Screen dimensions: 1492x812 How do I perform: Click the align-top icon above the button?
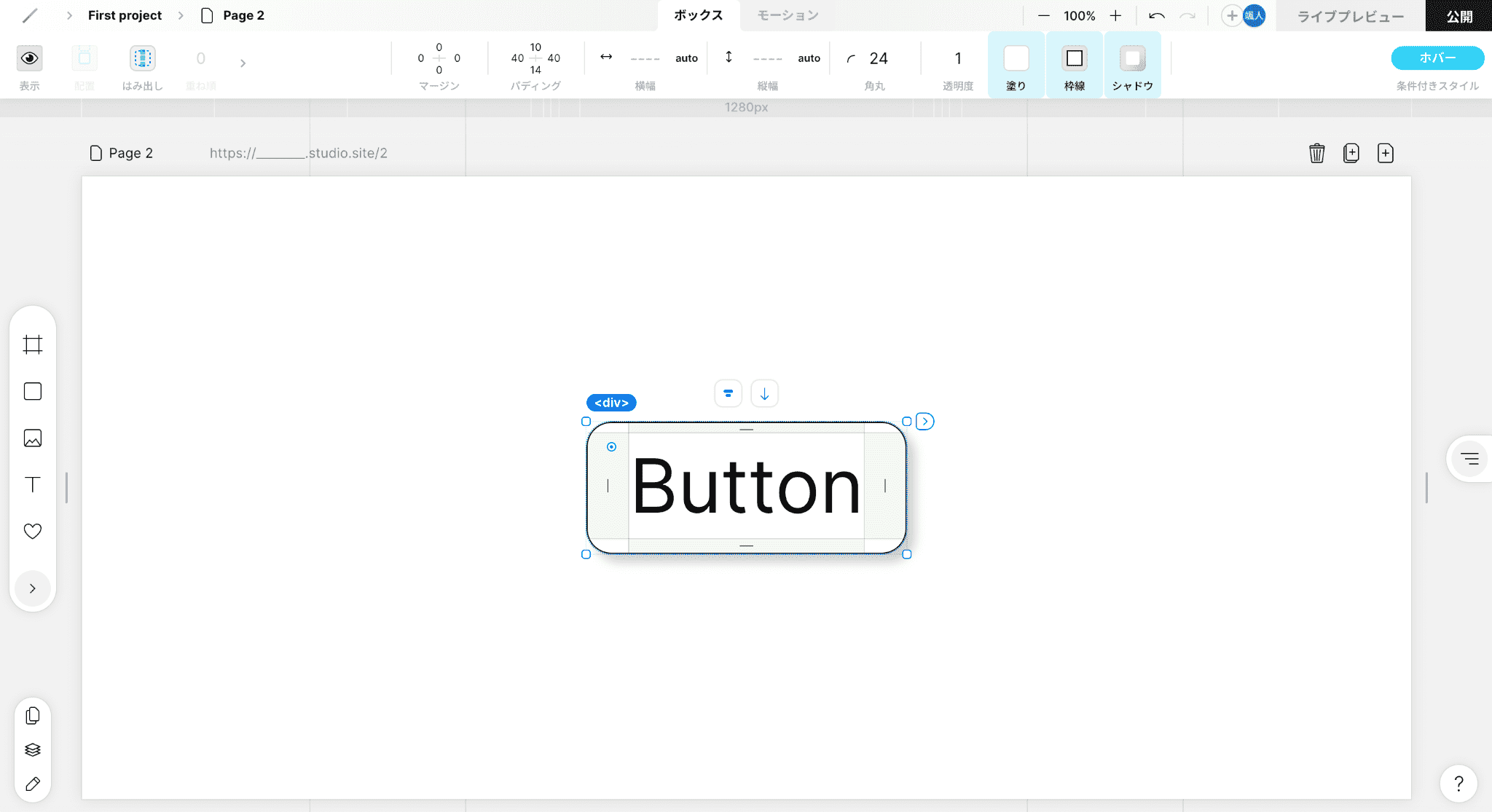click(x=728, y=393)
